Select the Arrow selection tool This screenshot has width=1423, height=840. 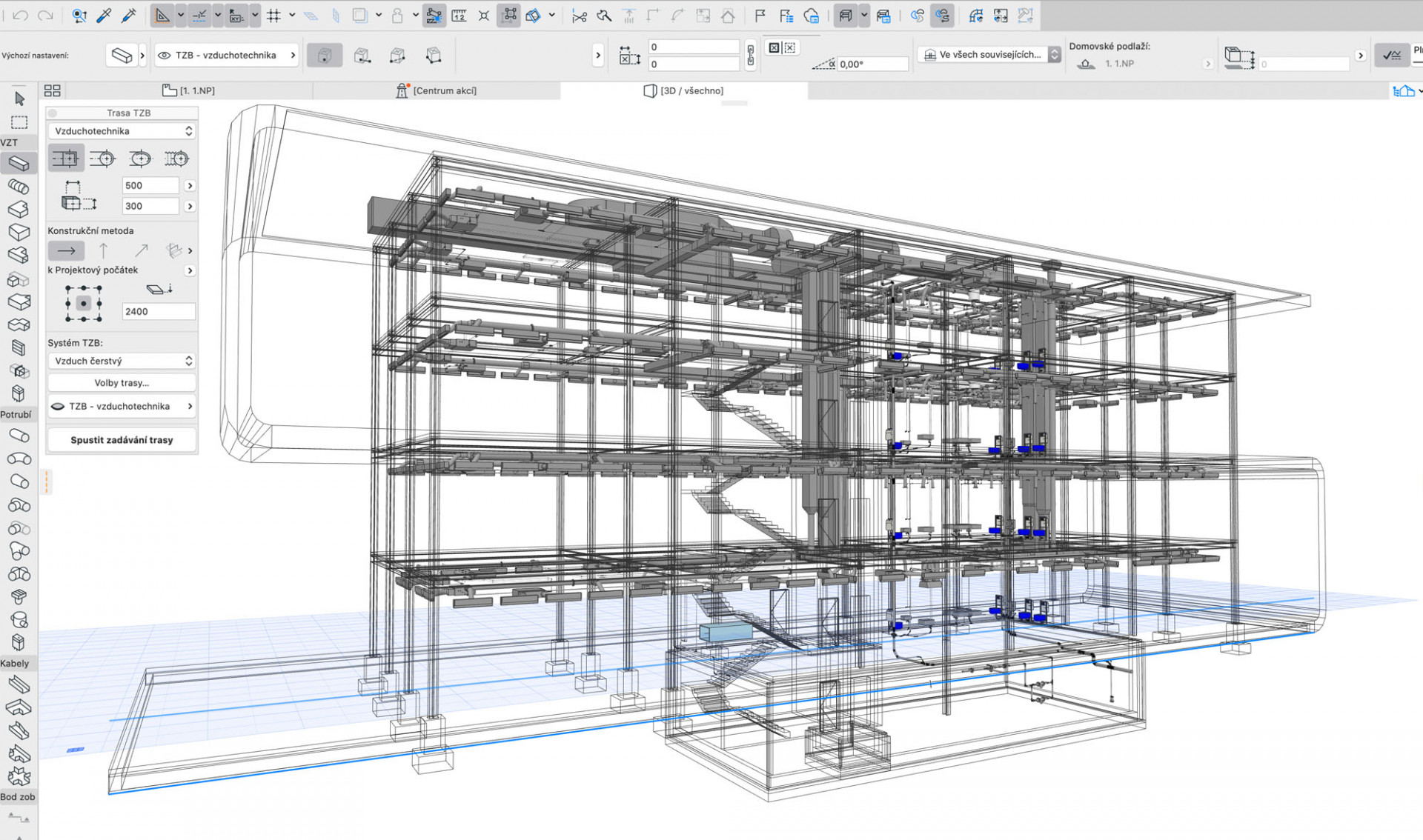[19, 99]
